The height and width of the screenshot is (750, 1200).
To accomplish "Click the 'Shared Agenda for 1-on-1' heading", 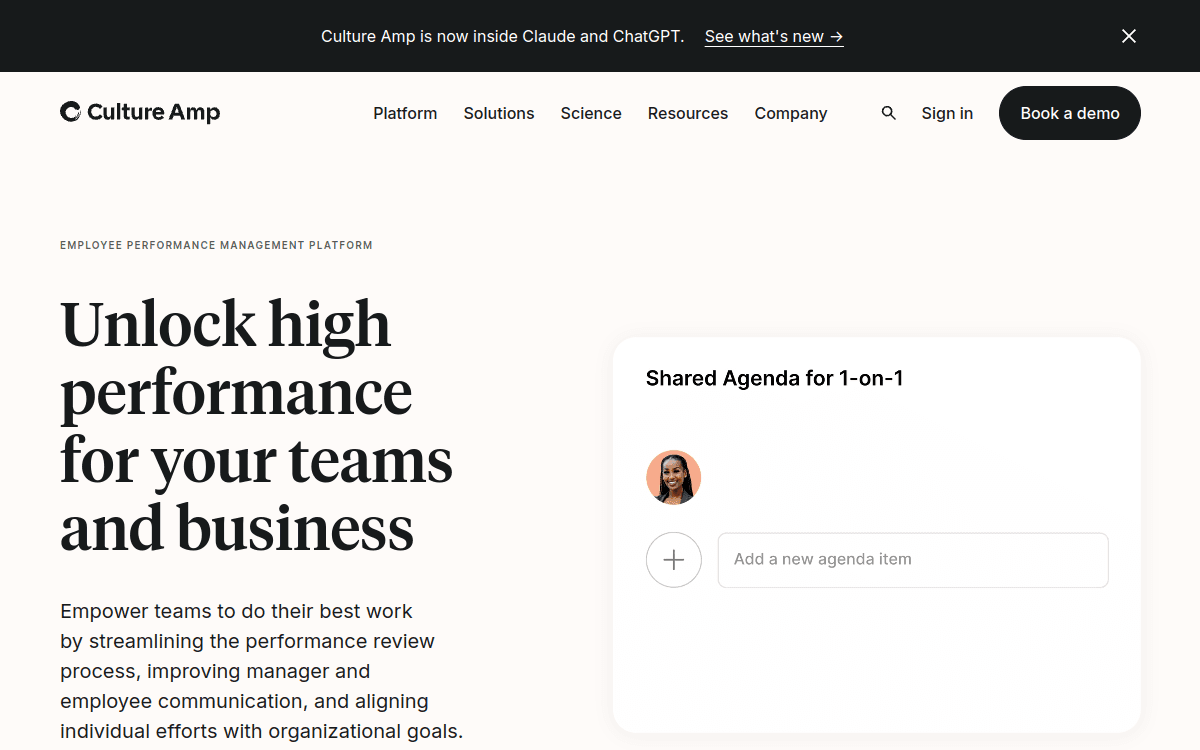I will [x=775, y=378].
